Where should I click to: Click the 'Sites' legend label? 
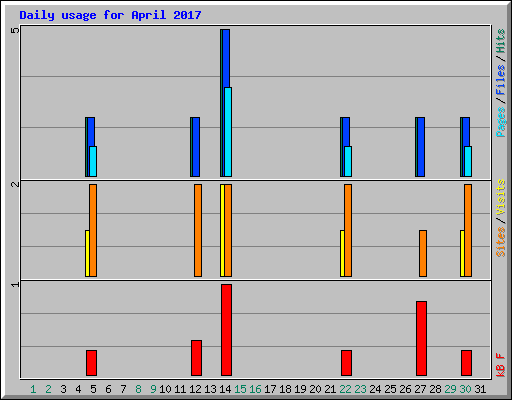pyautogui.click(x=500, y=241)
